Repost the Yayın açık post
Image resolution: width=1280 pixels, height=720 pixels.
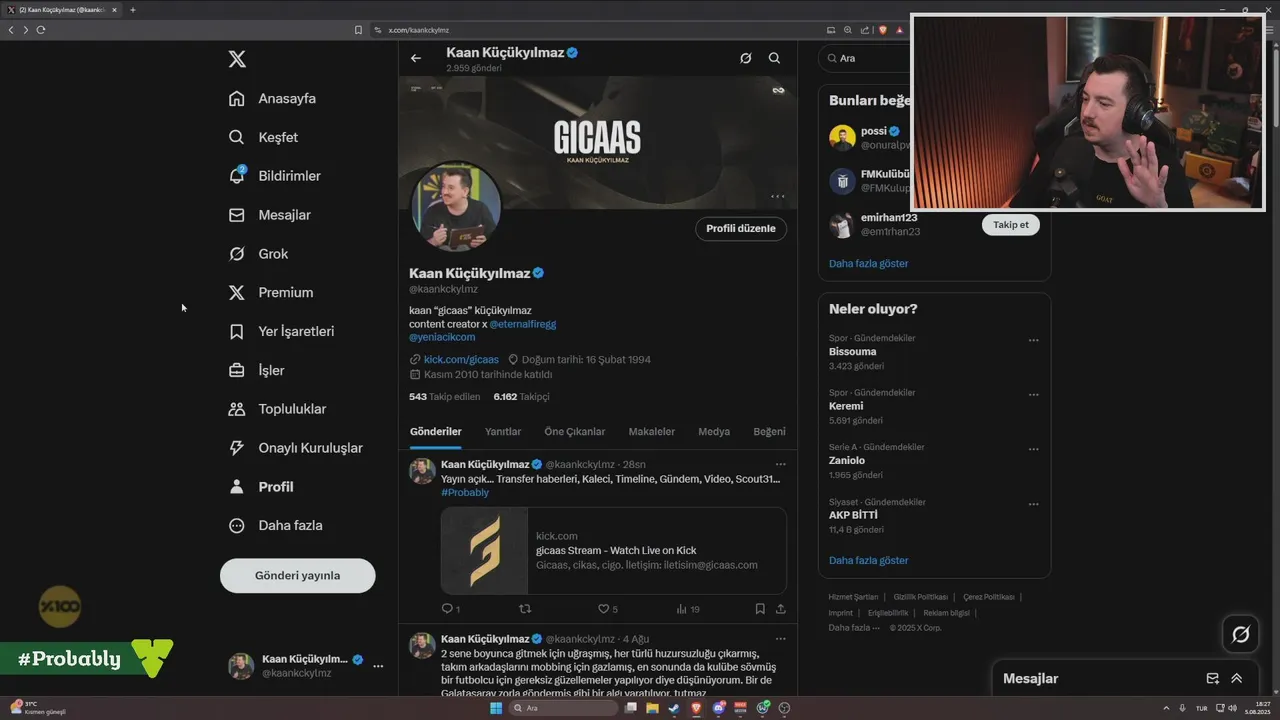pos(525,609)
